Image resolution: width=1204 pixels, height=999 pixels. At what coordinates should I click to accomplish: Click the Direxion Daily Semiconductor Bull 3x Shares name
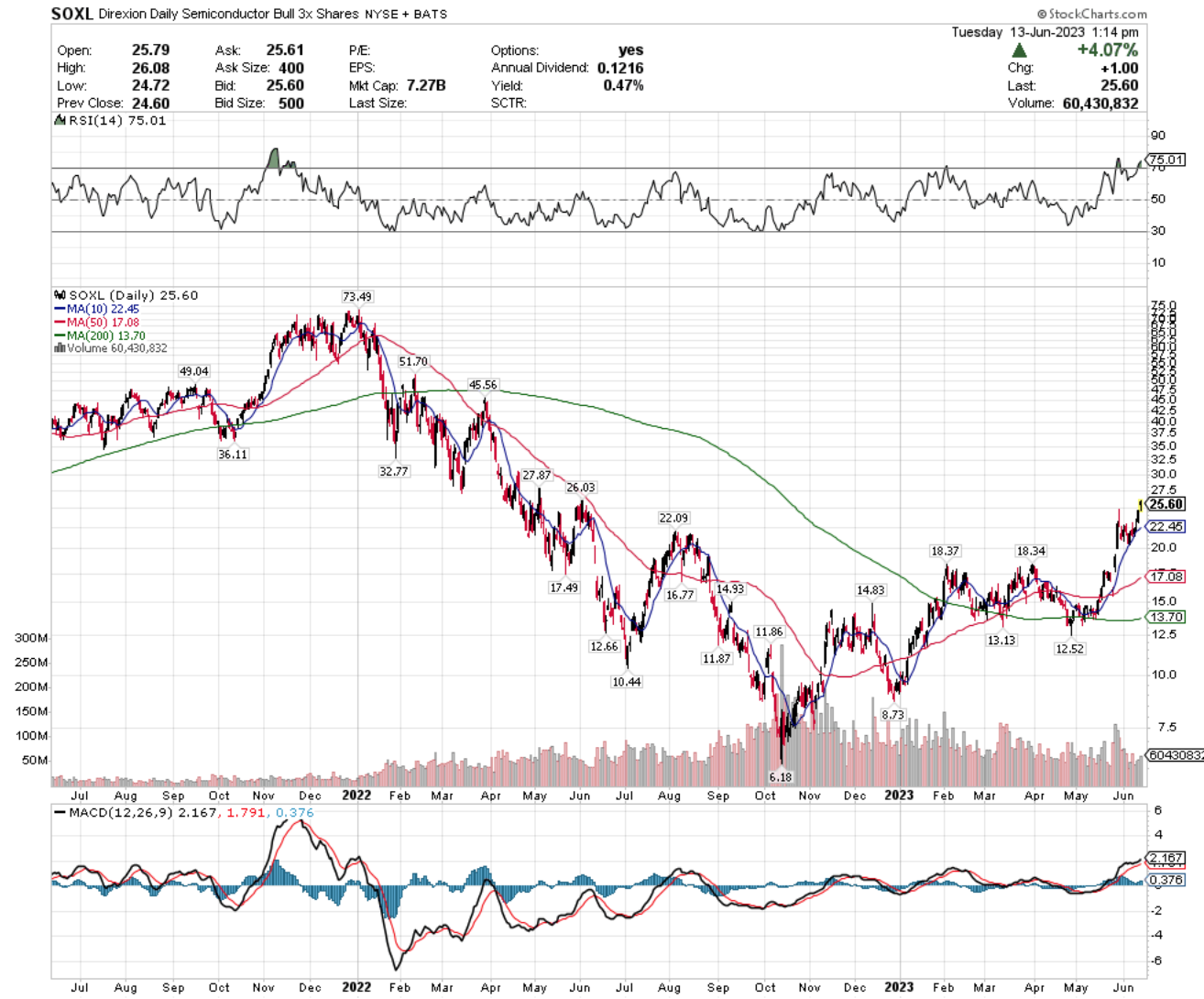(228, 14)
